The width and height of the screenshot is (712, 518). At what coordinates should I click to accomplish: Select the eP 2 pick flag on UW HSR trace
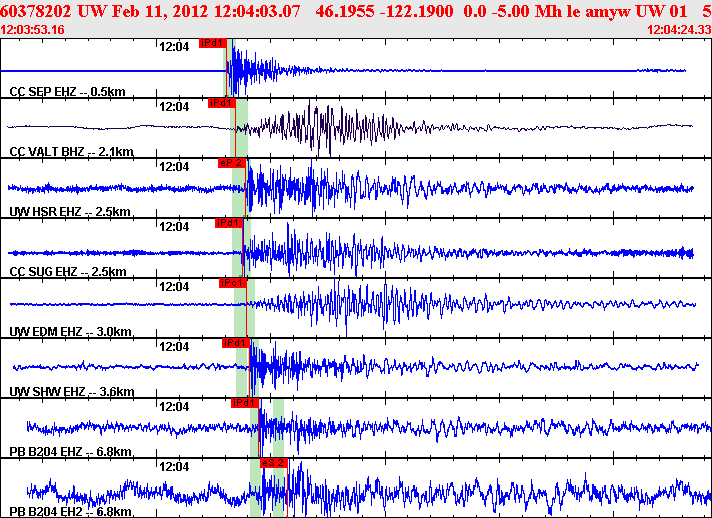pyautogui.click(x=232, y=163)
